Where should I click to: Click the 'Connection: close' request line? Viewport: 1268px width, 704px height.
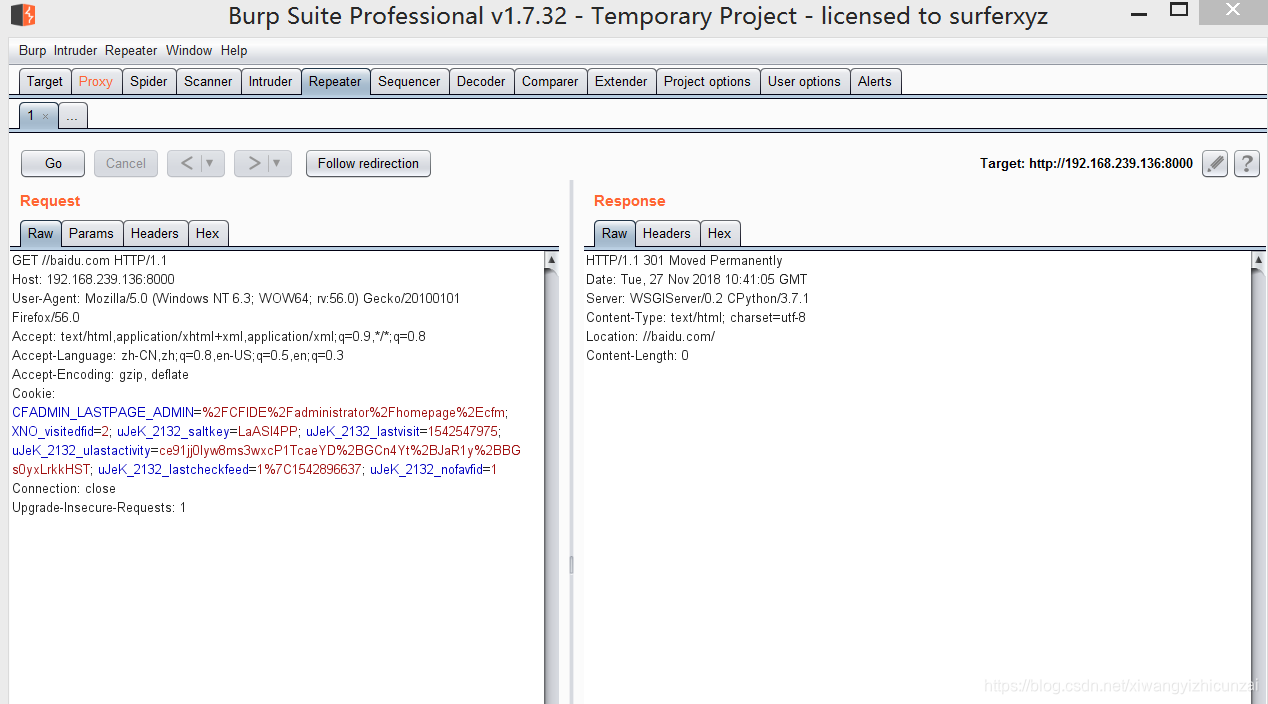coord(64,488)
